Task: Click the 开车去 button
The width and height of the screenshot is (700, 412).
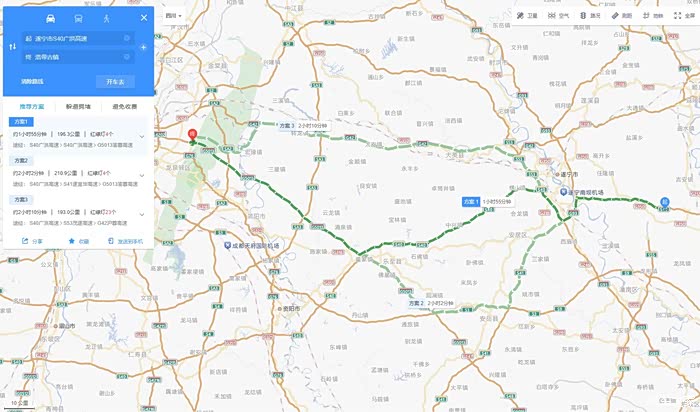Action: click(x=115, y=82)
